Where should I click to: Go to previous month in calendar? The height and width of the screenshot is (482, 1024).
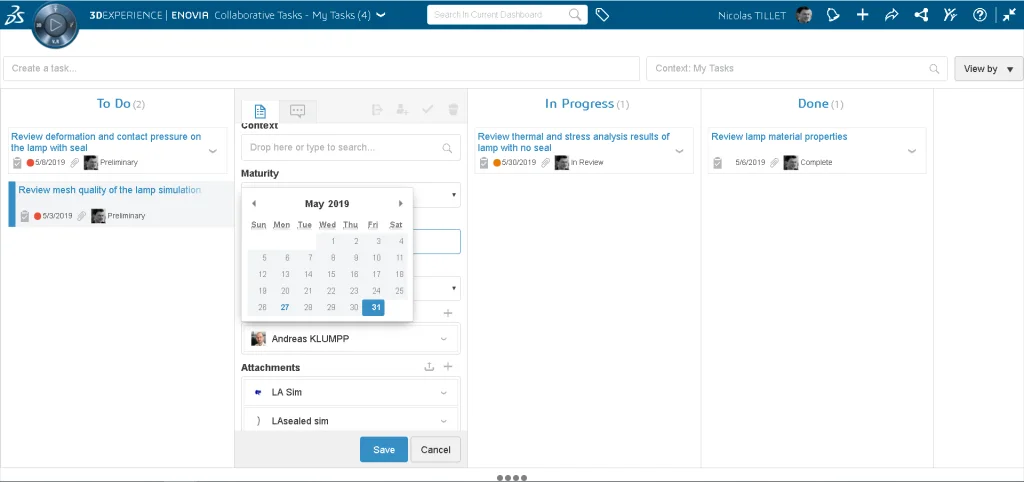pos(254,204)
